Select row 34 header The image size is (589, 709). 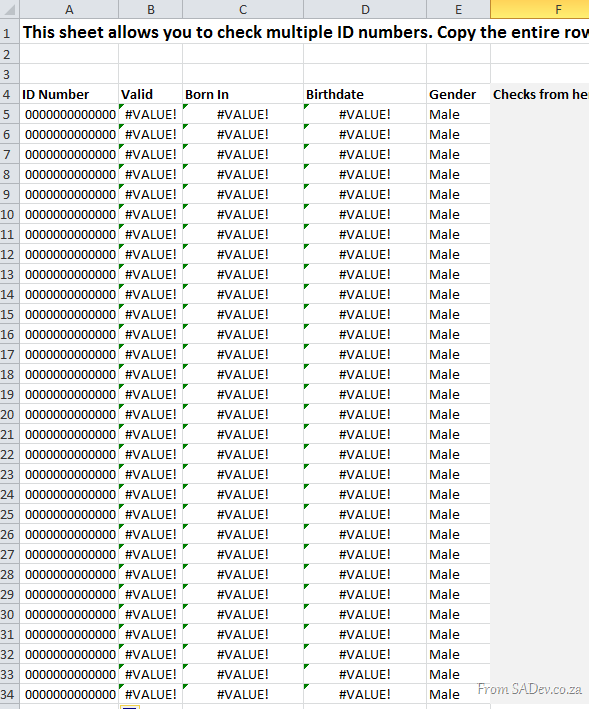(x=9, y=694)
